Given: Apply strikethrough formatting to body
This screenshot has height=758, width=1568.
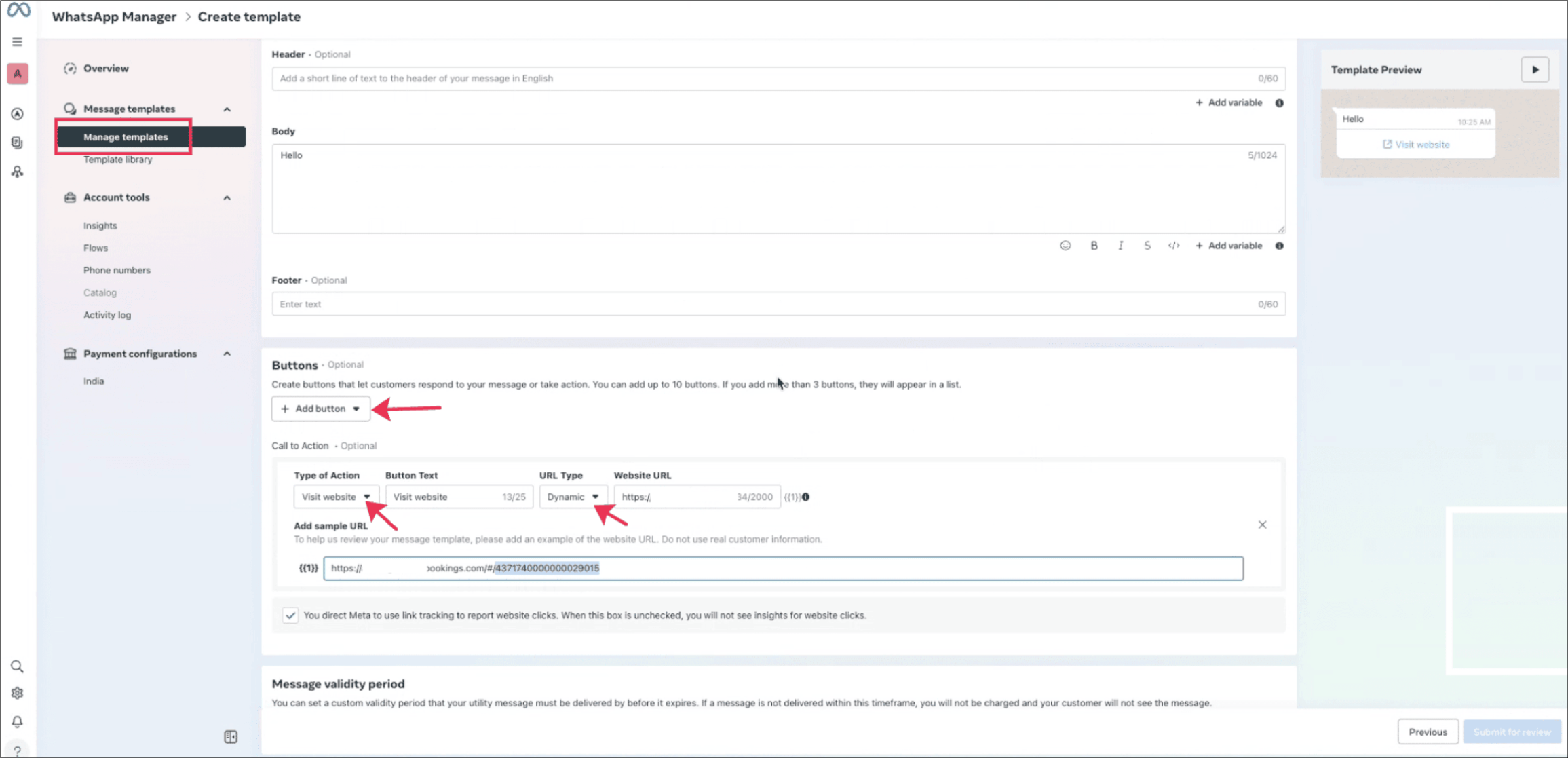Looking at the screenshot, I should 1147,246.
